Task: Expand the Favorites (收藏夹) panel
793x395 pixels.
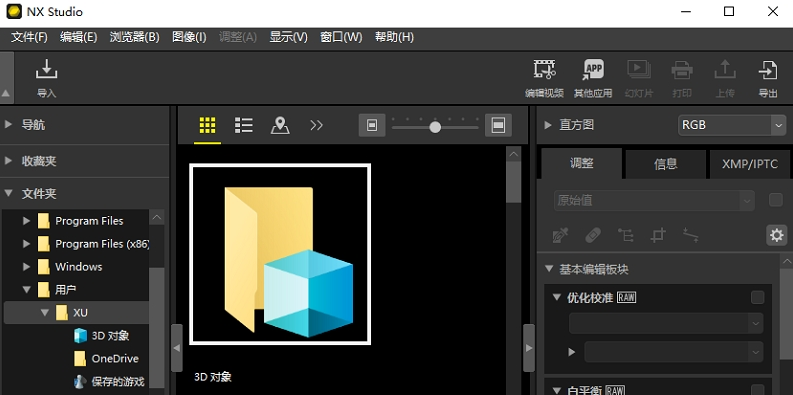Action: (x=8, y=161)
